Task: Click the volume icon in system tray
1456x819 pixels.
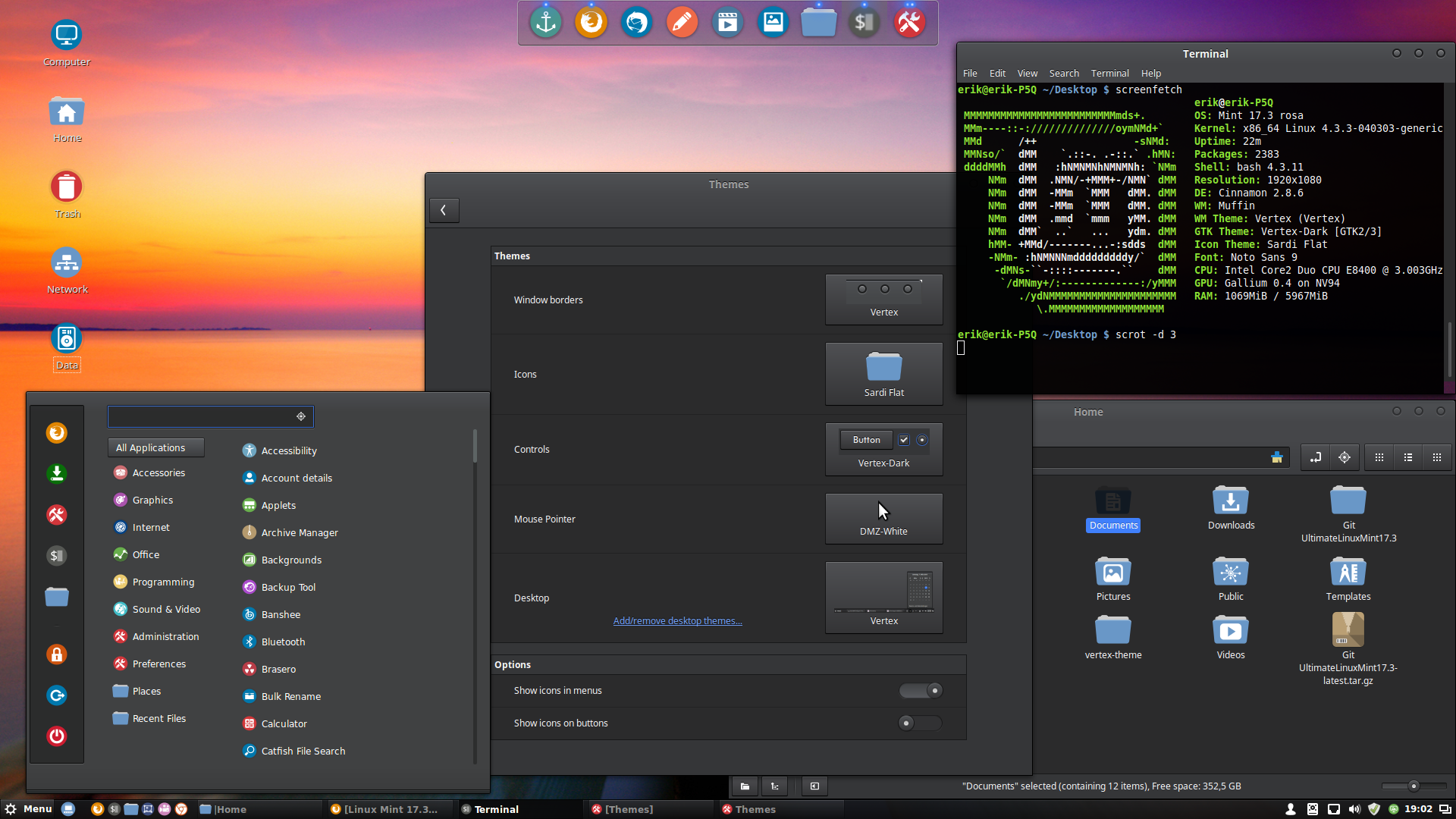Action: point(1355,809)
